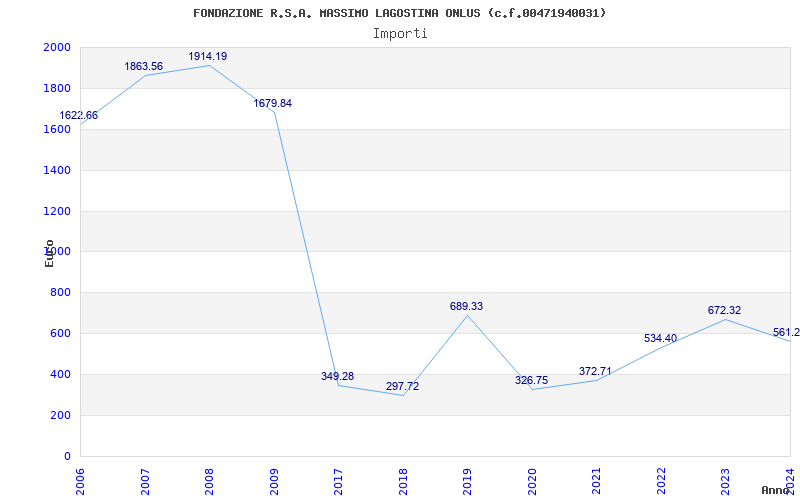This screenshot has width=800, height=500.
Task: Click the chart title FONDAZIONE R.S.A. MASSIMO LAGOSTINA ONLUS
Action: [399, 13]
